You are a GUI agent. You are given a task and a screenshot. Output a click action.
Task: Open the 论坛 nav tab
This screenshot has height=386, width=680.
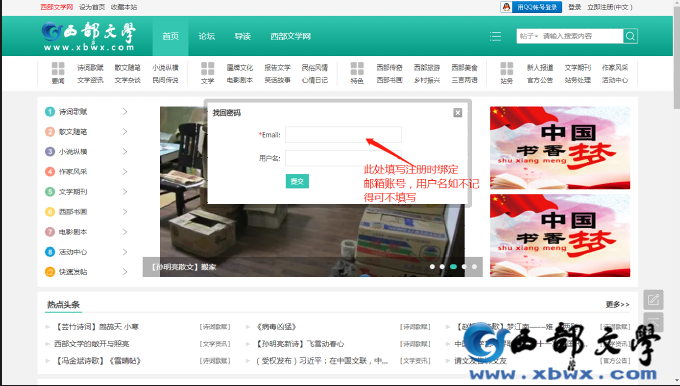coord(206,36)
